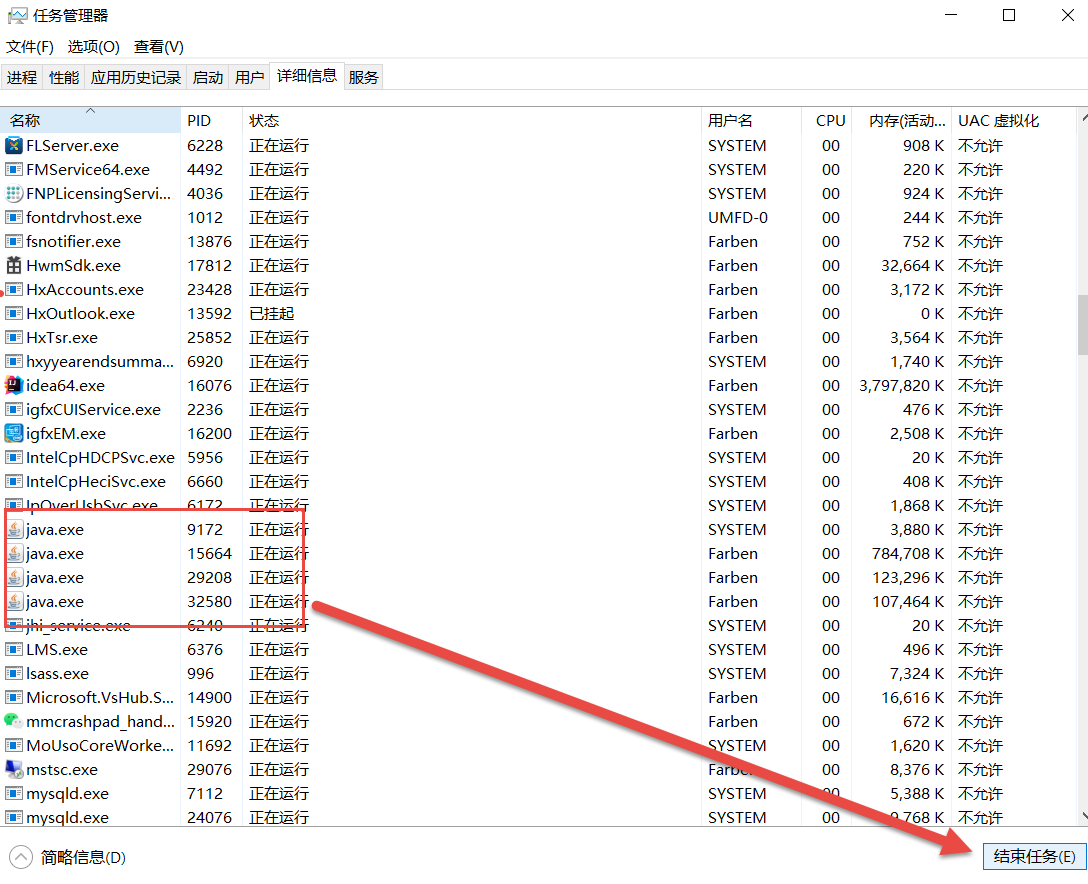This screenshot has width=1088, height=884.
Task: Sort by the PID column header
Action: tap(212, 121)
